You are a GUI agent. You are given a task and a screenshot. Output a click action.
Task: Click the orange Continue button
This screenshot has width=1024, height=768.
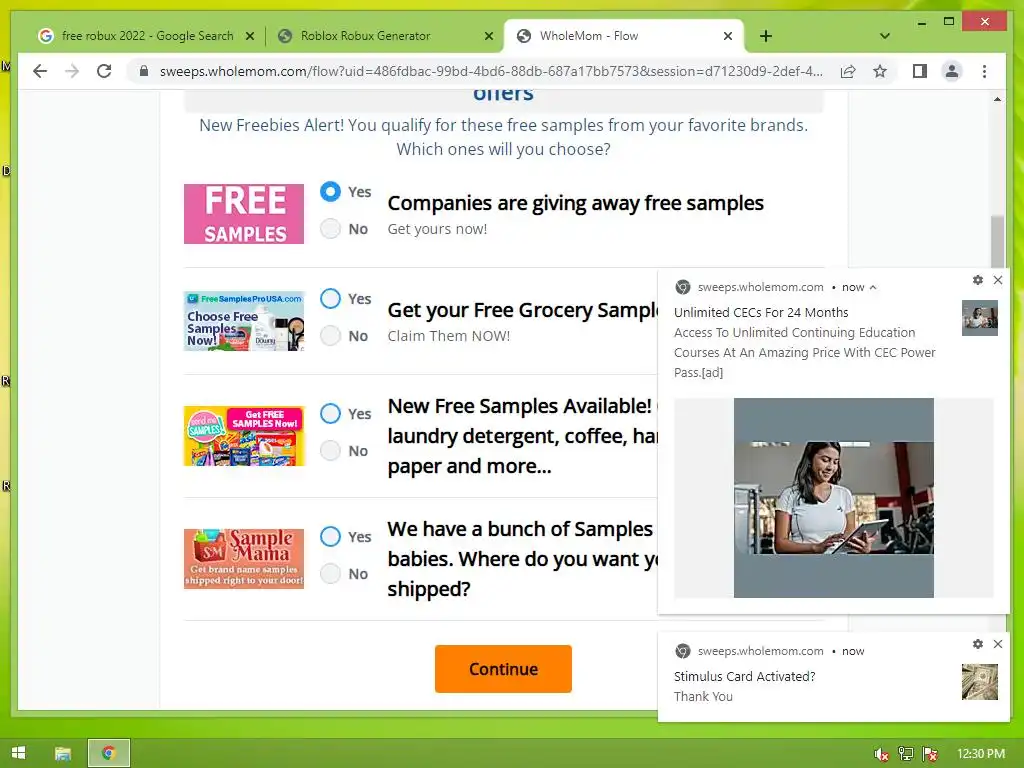pos(504,669)
